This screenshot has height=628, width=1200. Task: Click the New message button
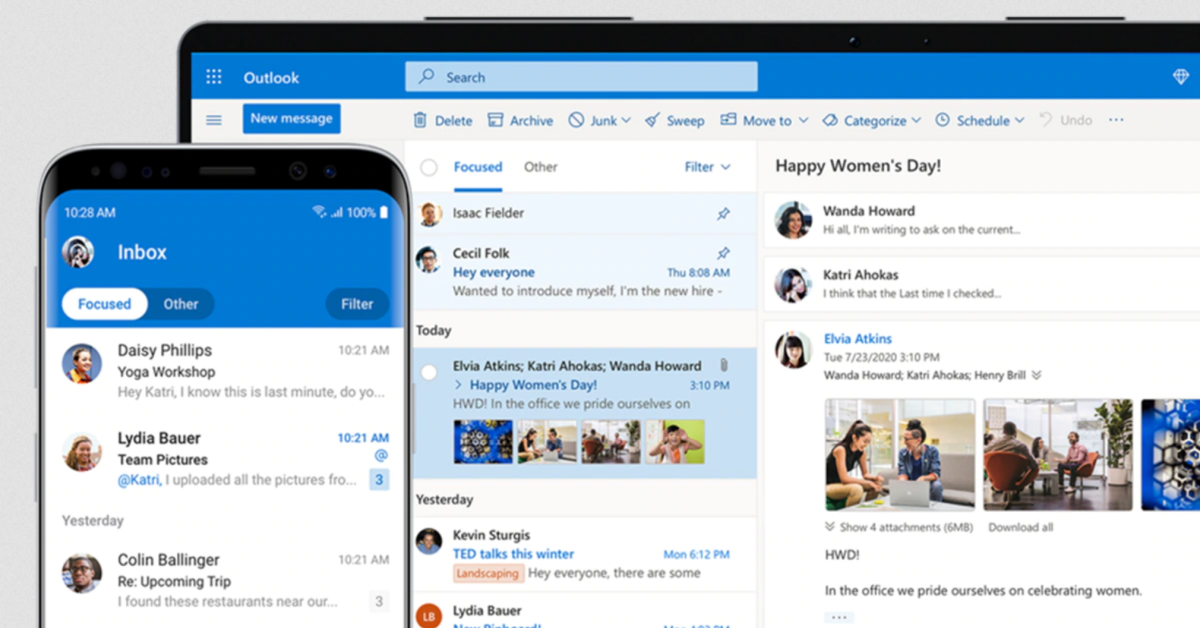(291, 118)
